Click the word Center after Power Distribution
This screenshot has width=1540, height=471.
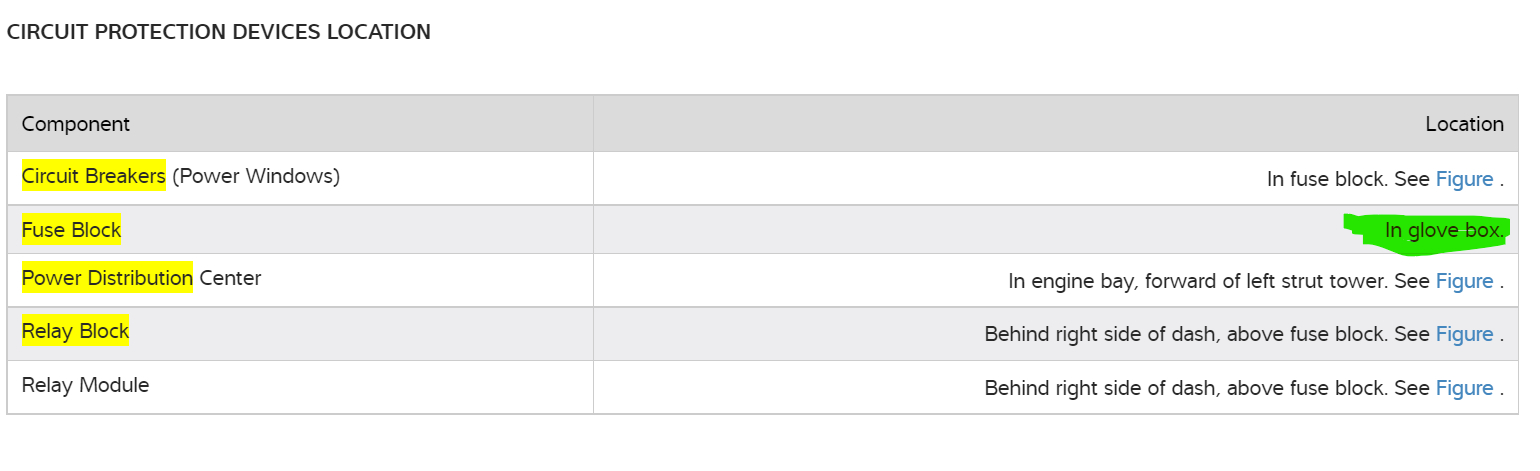[230, 278]
